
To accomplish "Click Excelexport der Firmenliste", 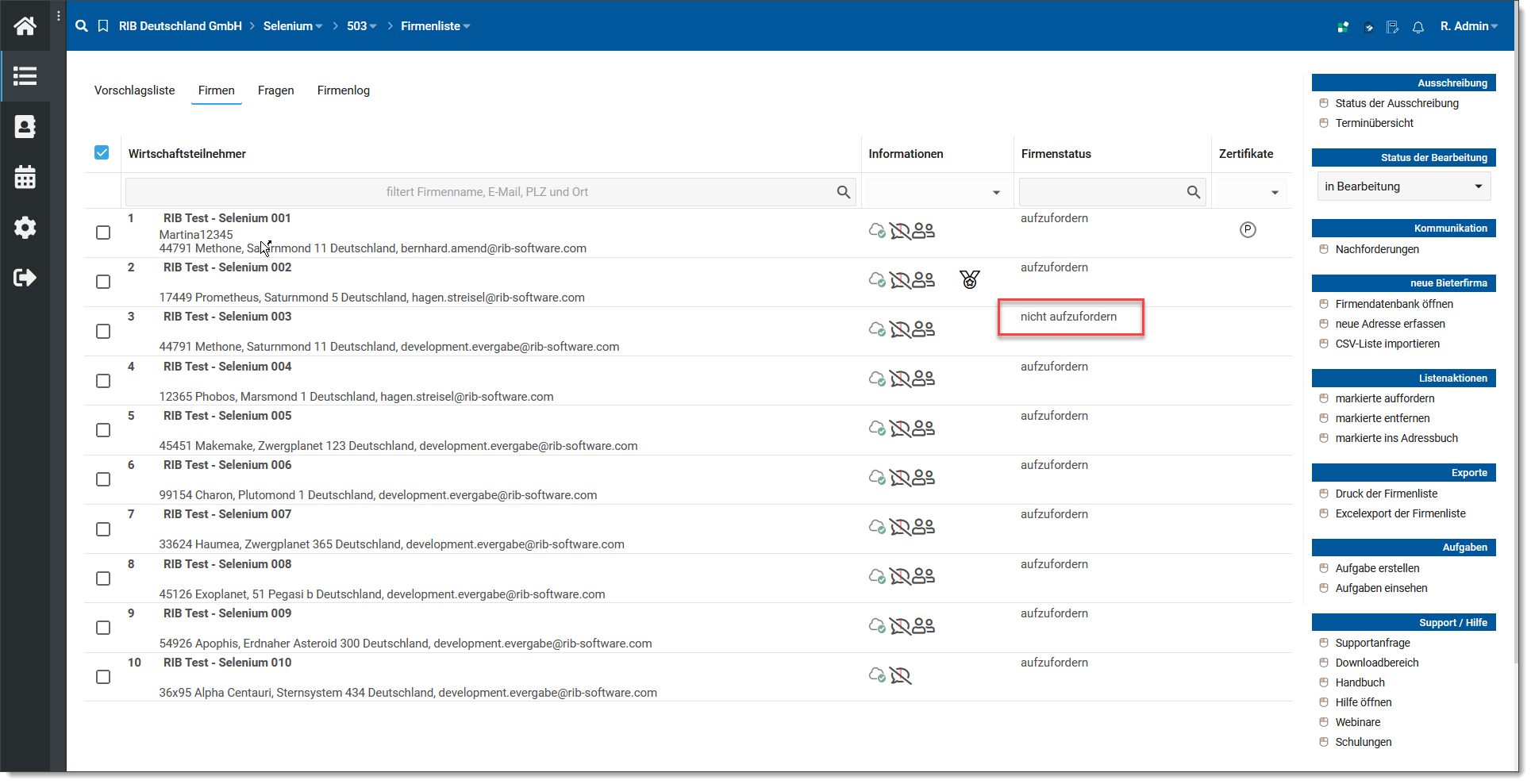I will [1401, 513].
